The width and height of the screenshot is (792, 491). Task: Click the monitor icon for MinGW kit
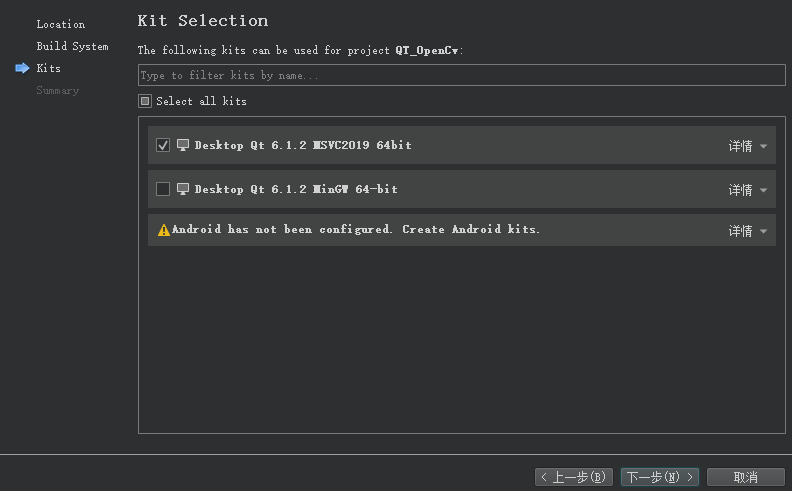pos(183,189)
